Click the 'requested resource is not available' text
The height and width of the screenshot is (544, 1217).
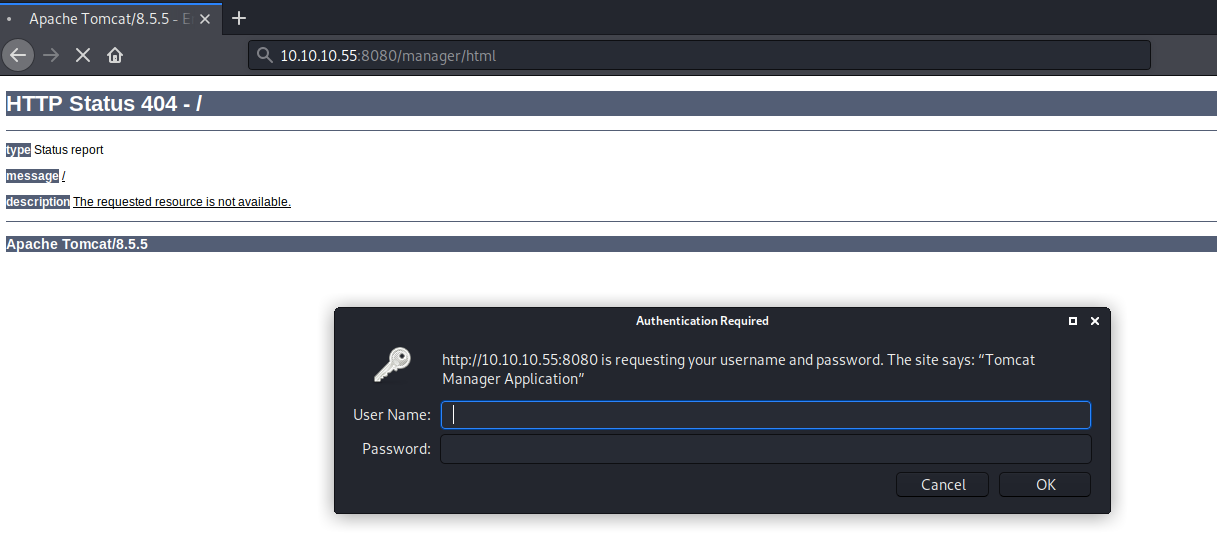(182, 202)
